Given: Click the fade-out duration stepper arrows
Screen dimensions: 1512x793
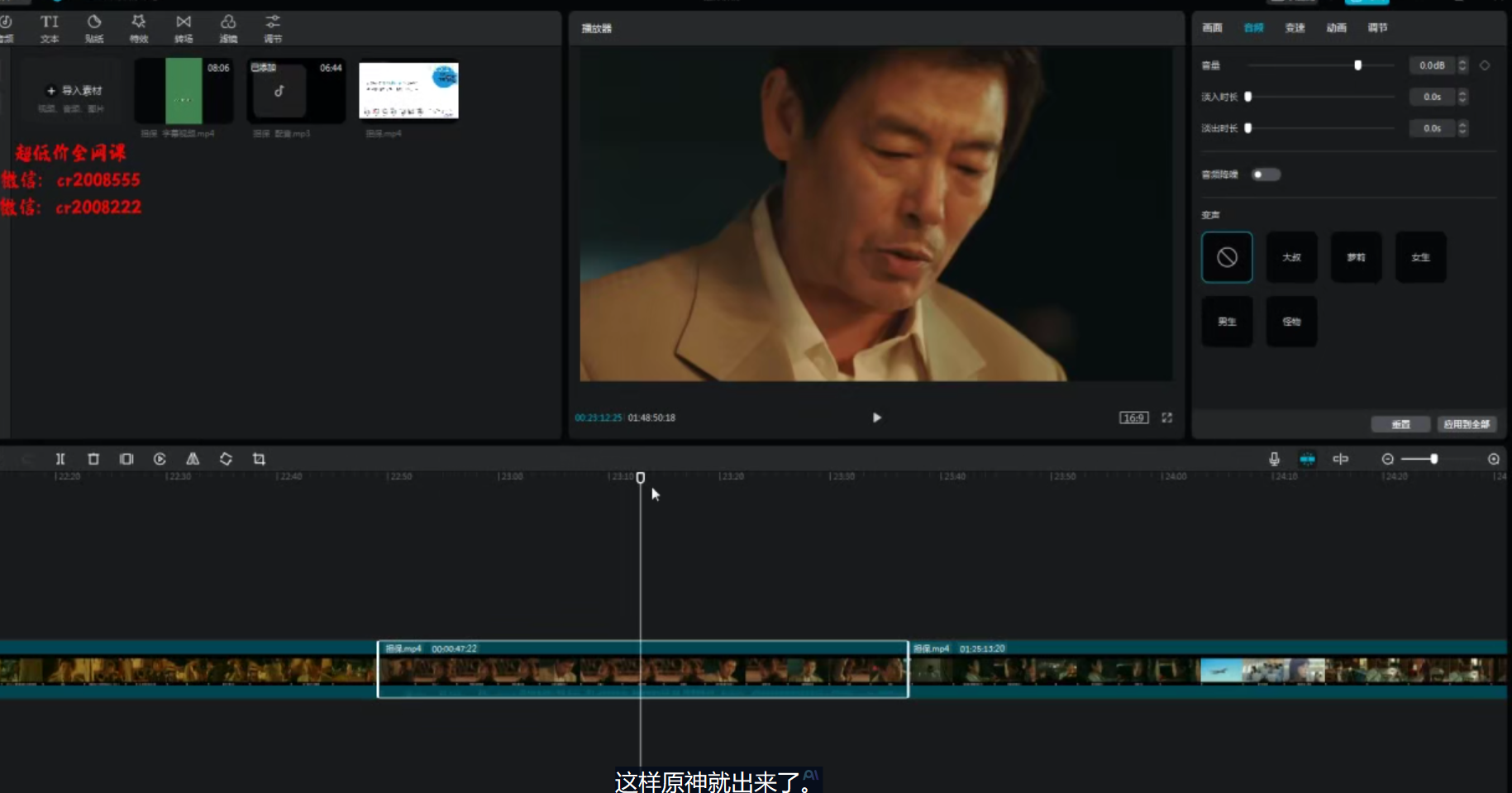Looking at the screenshot, I should (1462, 128).
